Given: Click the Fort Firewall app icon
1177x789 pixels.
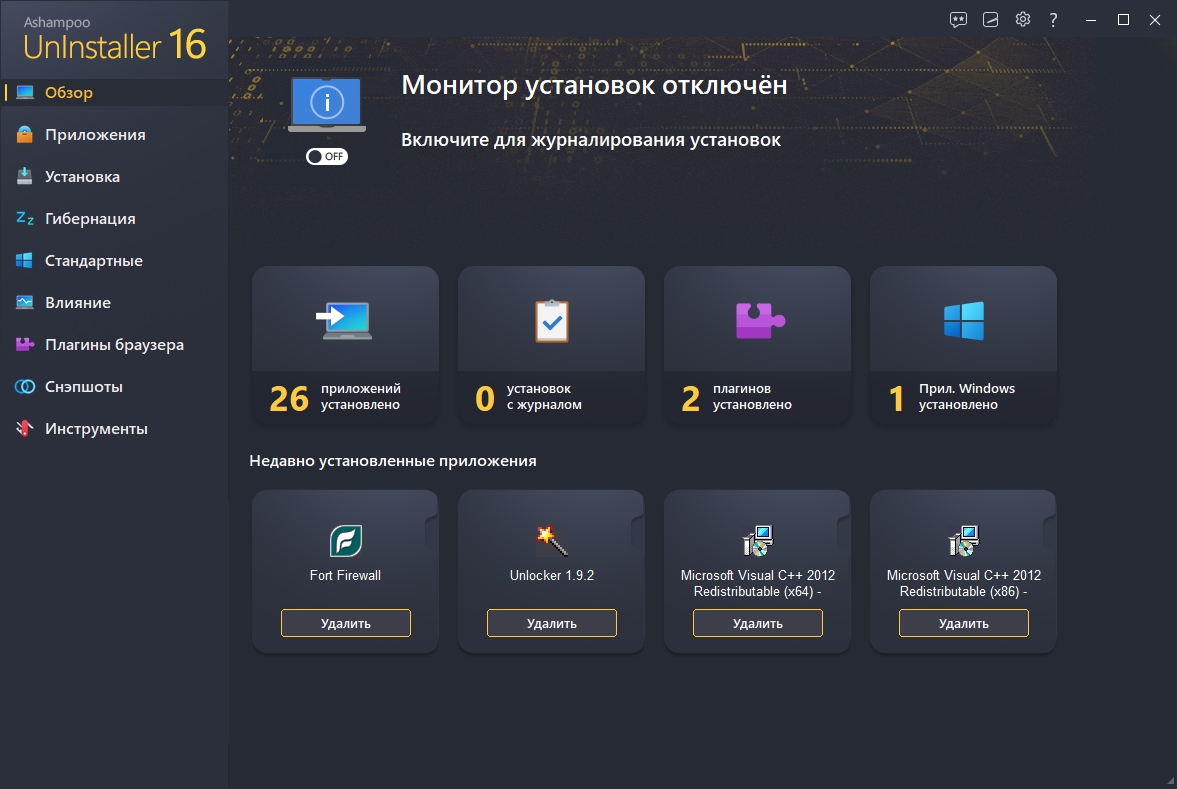Looking at the screenshot, I should [x=345, y=541].
